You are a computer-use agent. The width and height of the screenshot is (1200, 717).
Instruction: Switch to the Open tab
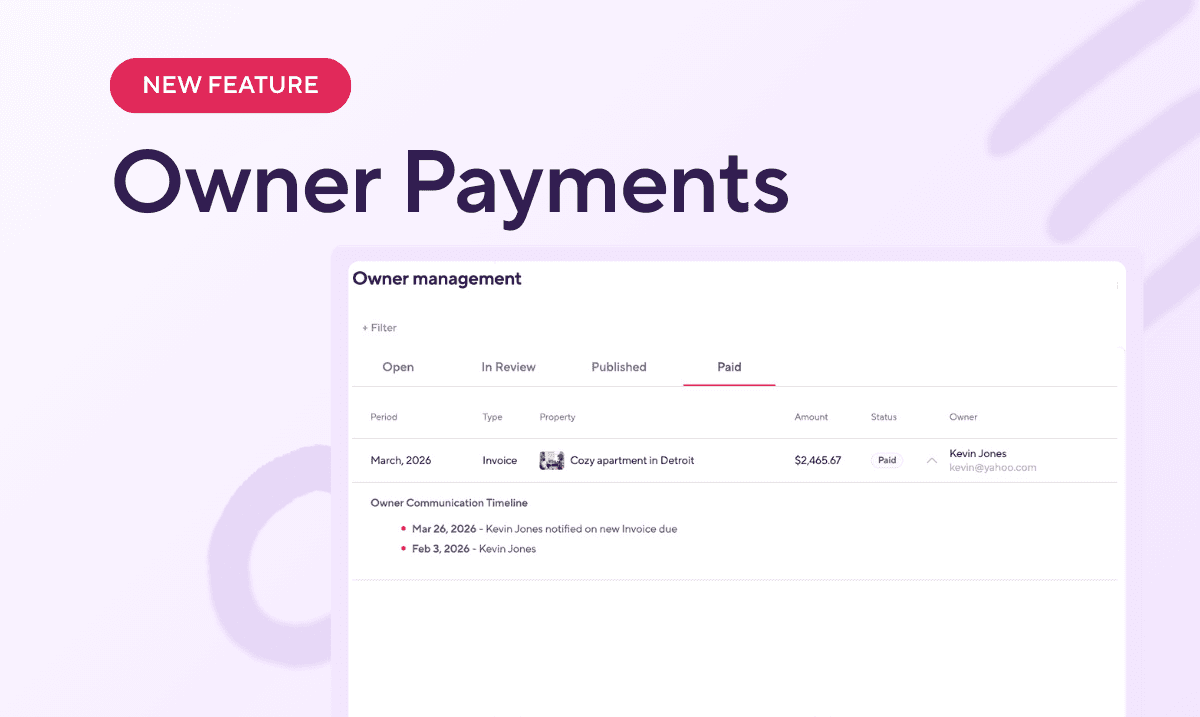[397, 367]
